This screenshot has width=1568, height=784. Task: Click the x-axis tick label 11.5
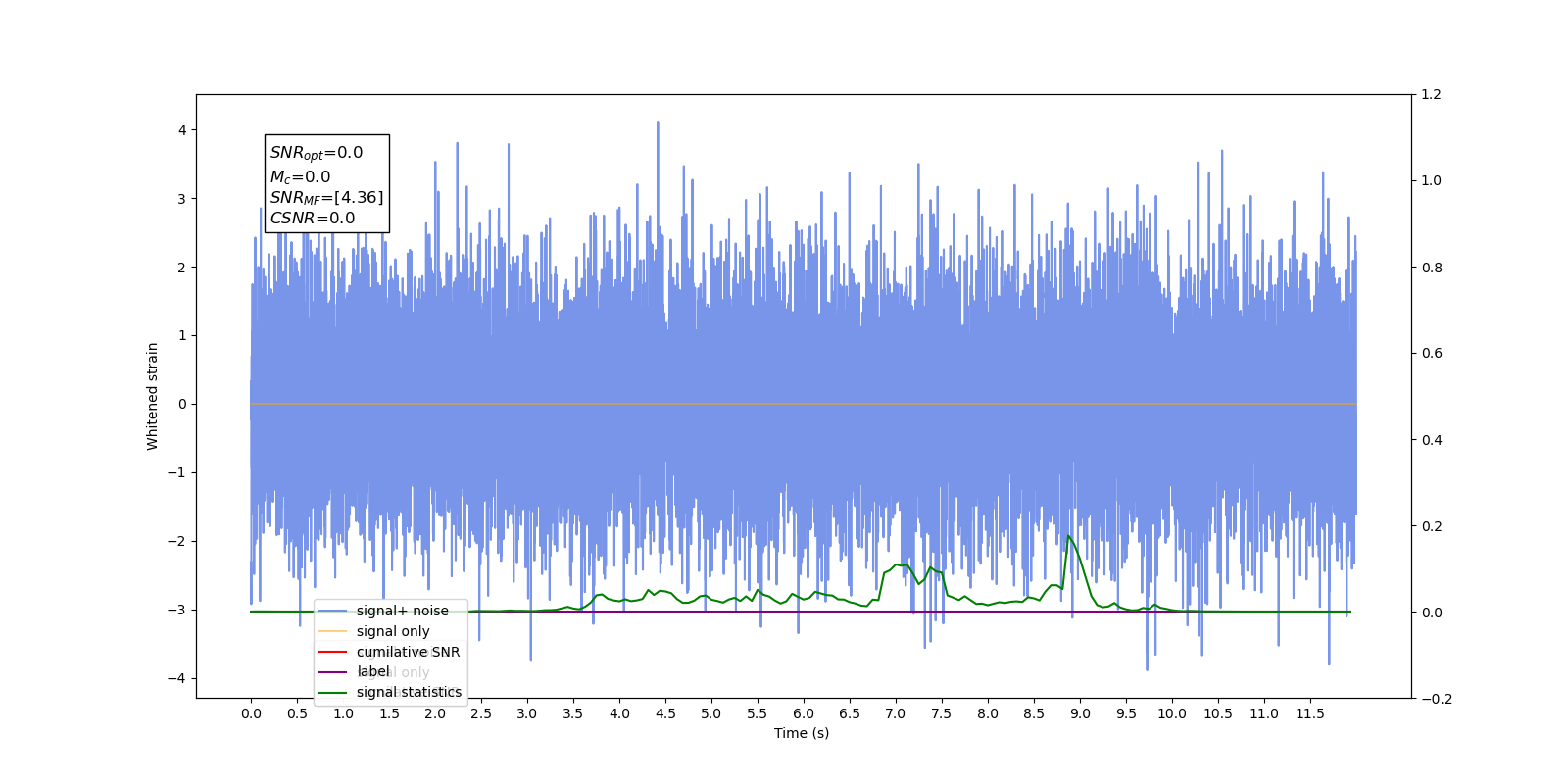pos(1310,713)
